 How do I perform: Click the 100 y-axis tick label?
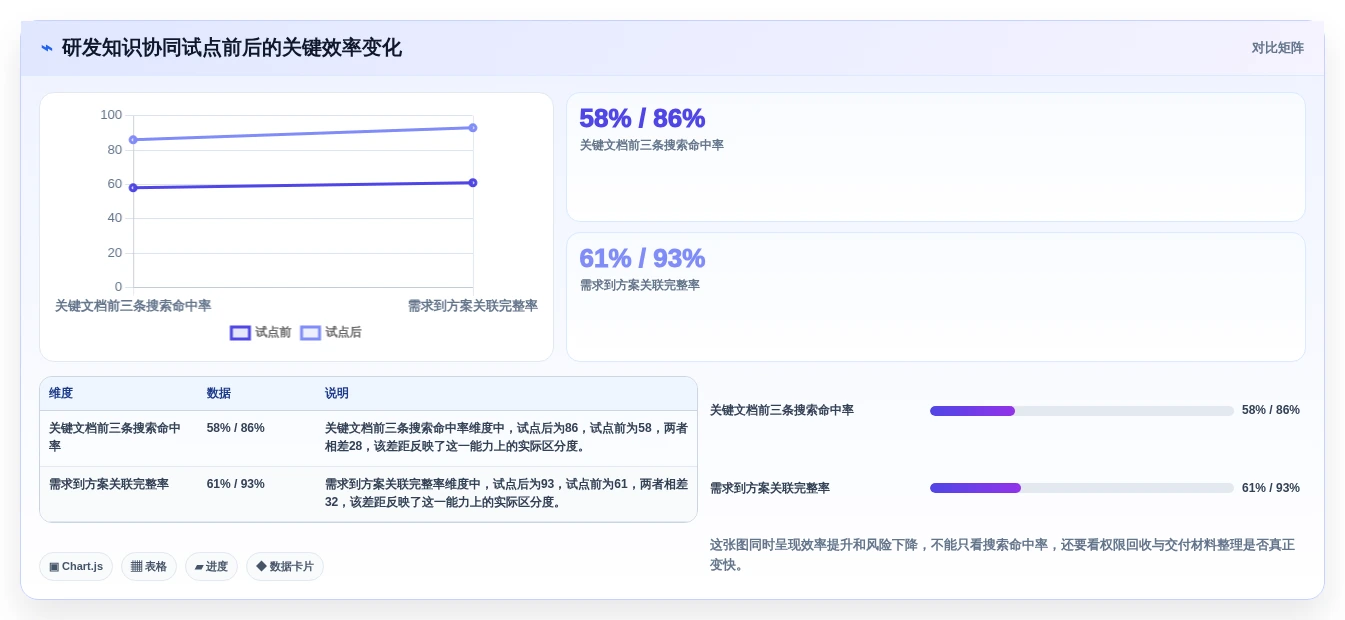(x=111, y=115)
